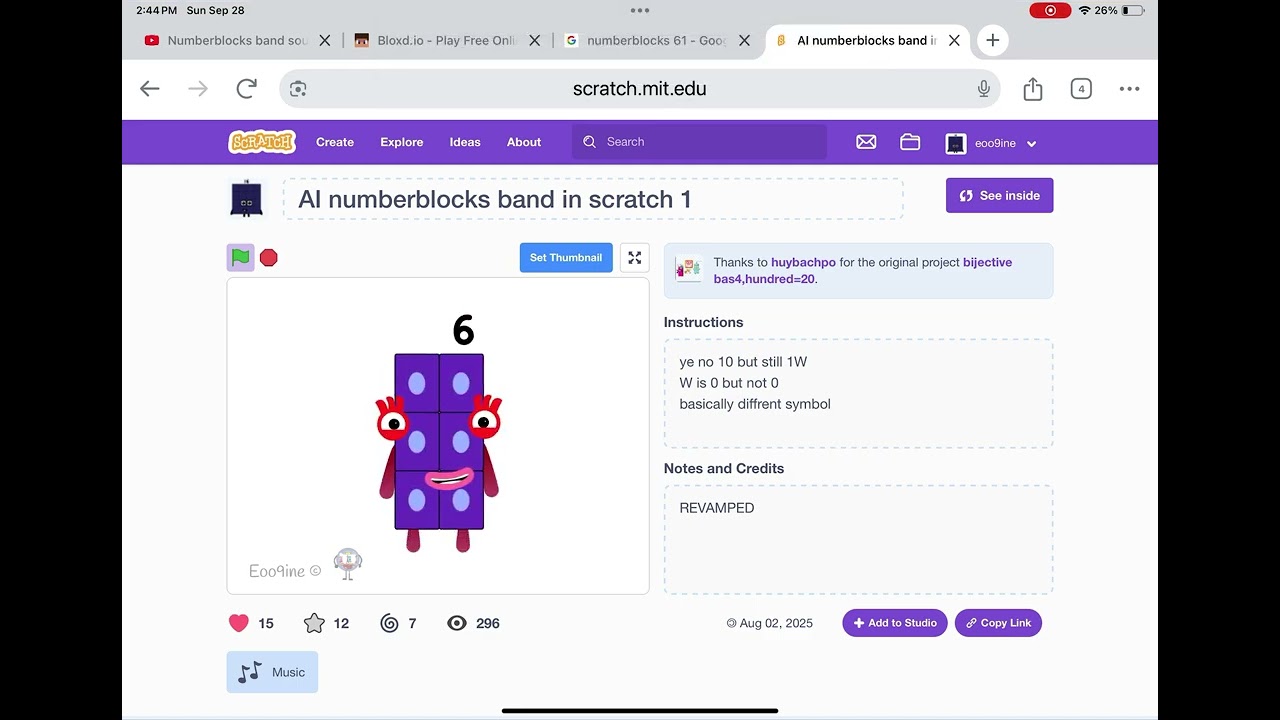Tap the three-dot multitasking control
Screen dimensions: 1280x720
point(640,10)
